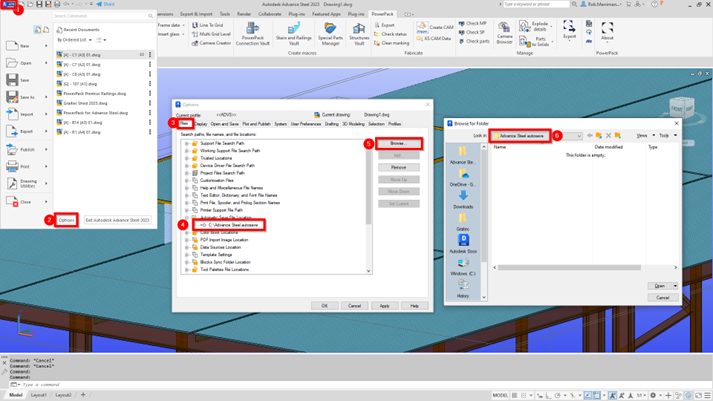Expand Trusted Locations node
Viewport: 713px width, 401px height.
click(x=186, y=158)
